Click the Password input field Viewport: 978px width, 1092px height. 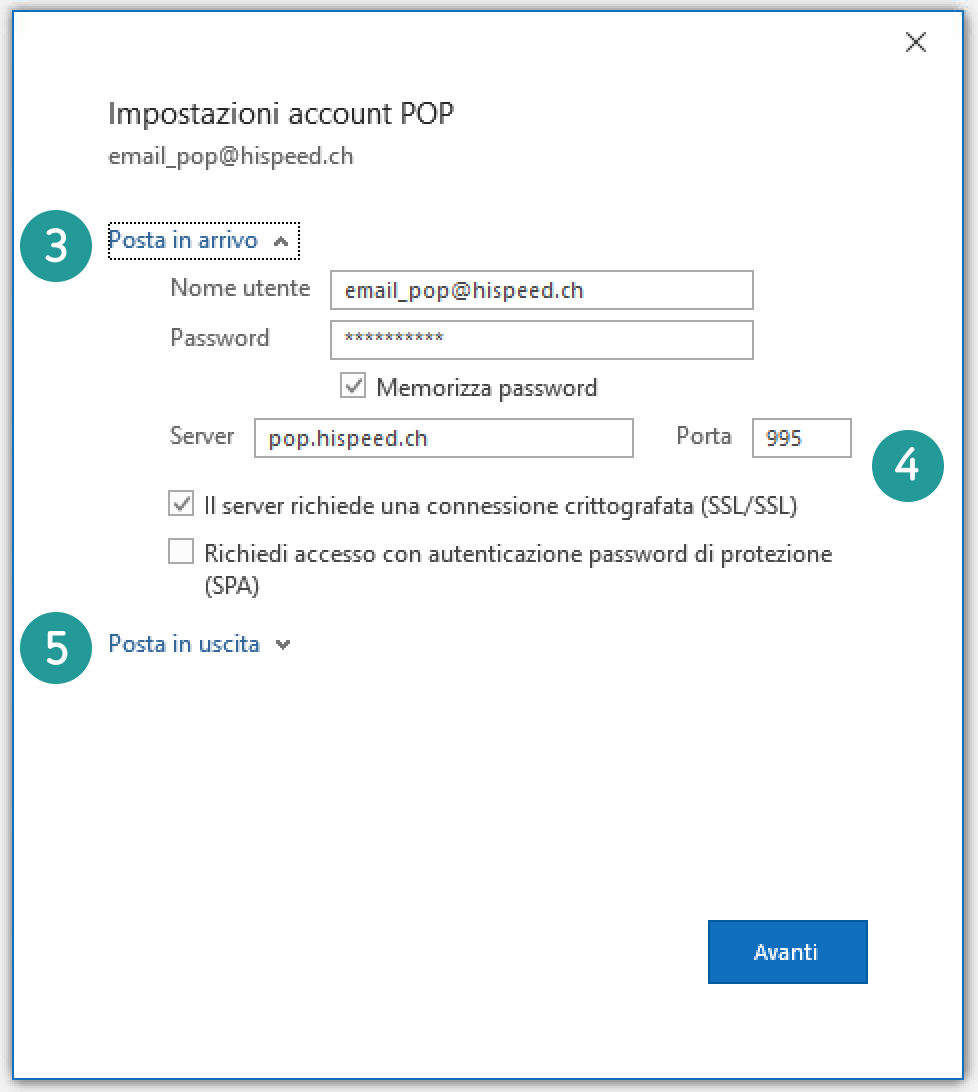[541, 340]
